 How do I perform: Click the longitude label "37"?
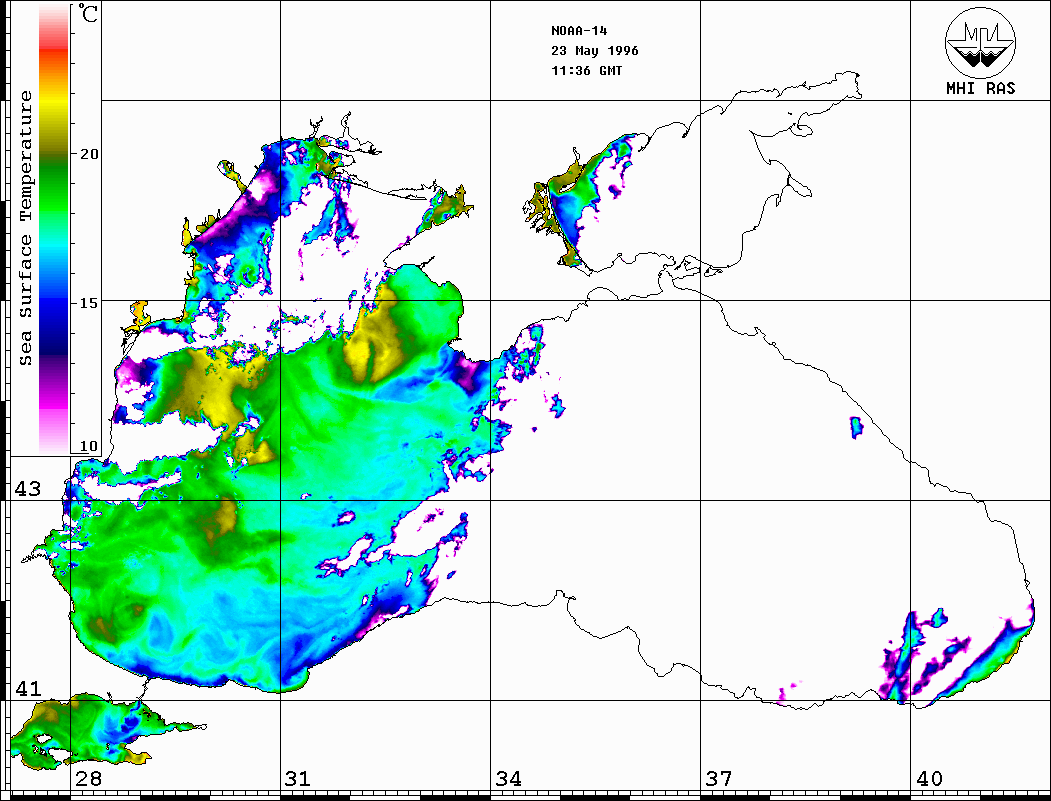coord(719,779)
